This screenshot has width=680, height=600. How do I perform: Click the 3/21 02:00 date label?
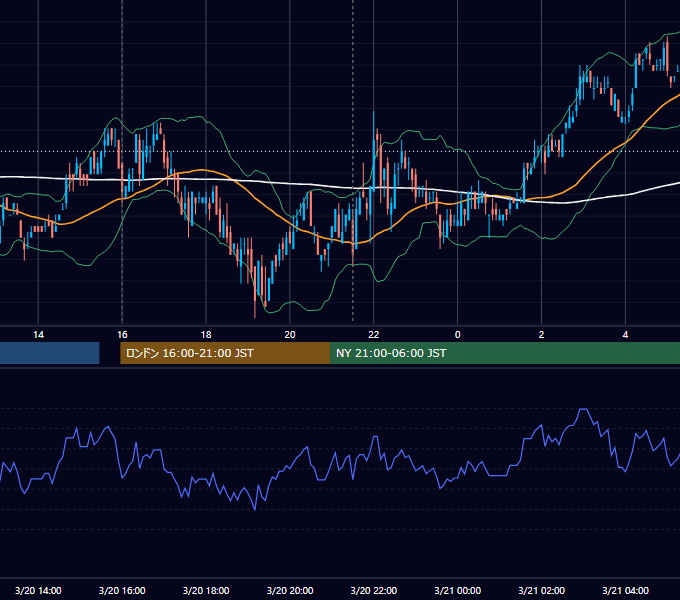(x=541, y=590)
